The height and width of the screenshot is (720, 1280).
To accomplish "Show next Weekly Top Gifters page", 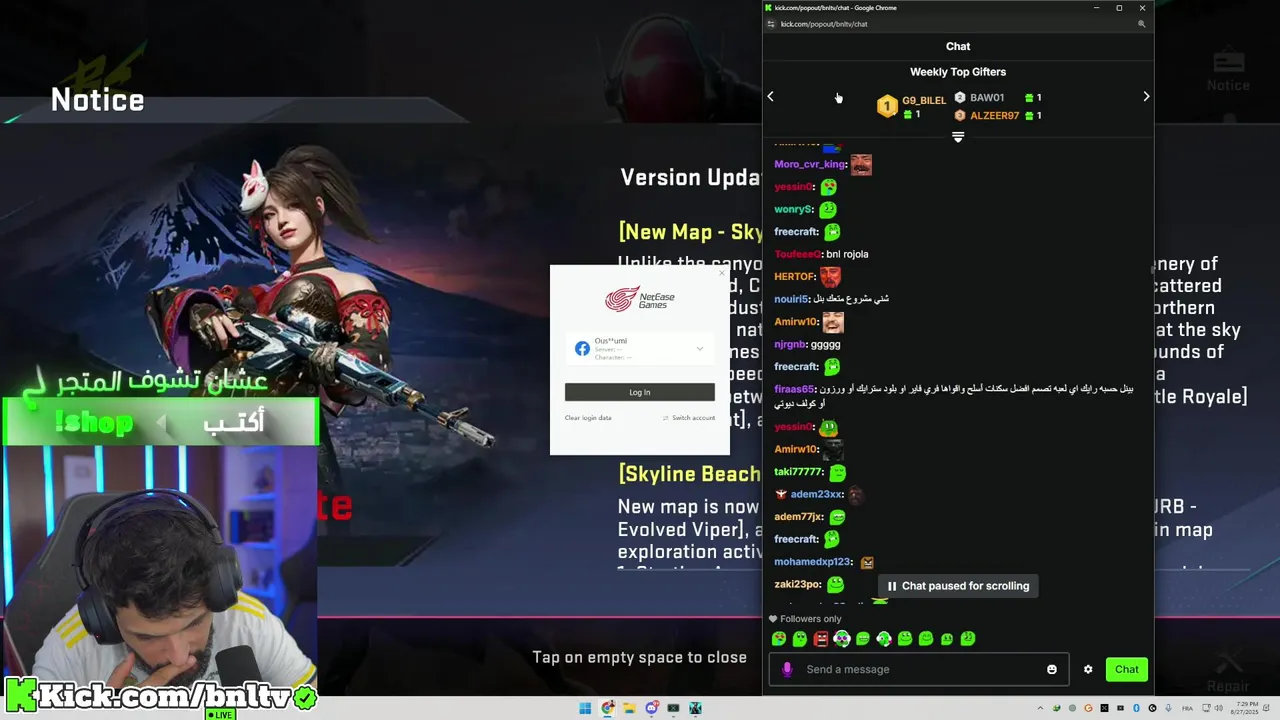I will (x=1146, y=97).
